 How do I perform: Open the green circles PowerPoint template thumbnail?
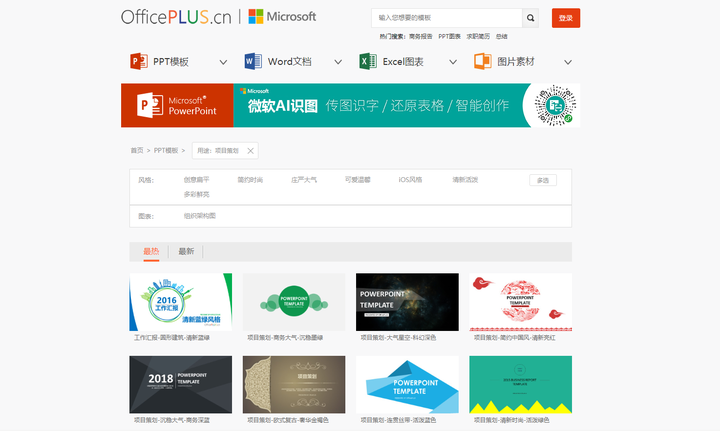[x=294, y=302]
